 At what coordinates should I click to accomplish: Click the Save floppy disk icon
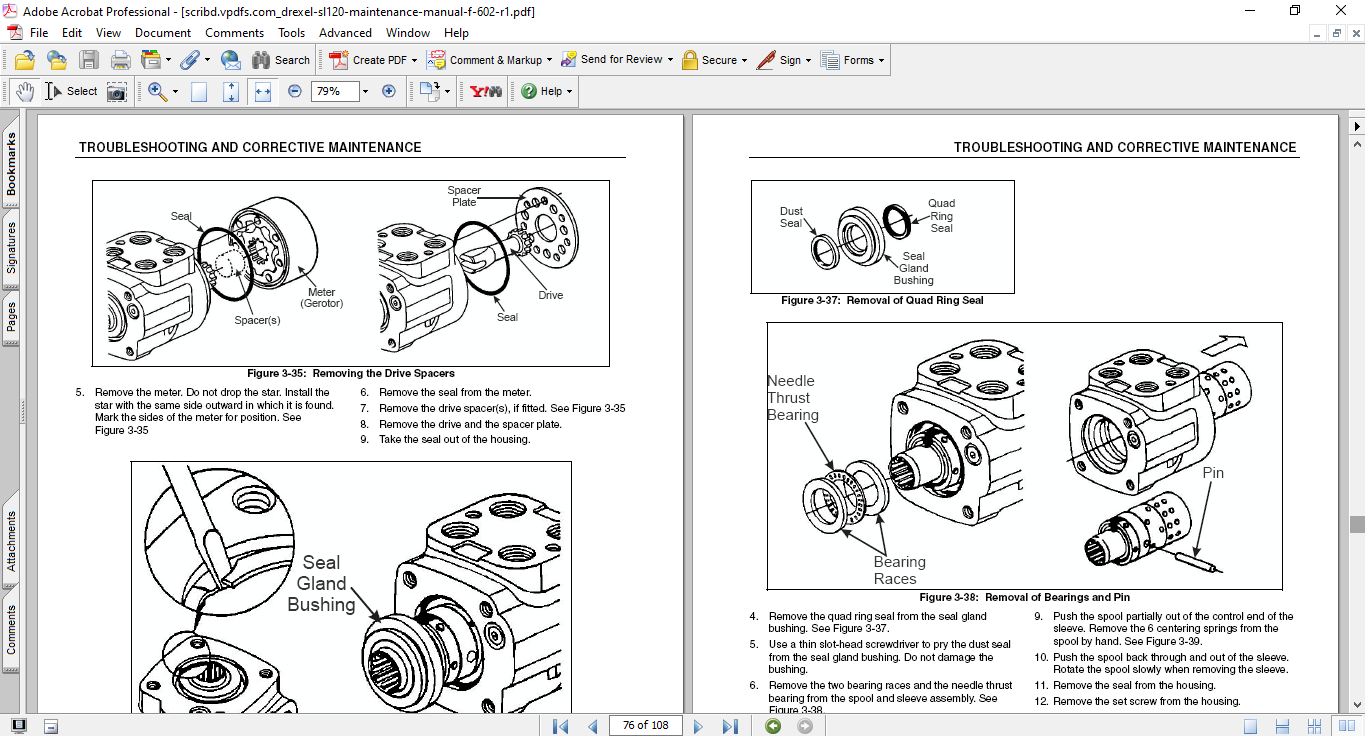click(x=89, y=60)
